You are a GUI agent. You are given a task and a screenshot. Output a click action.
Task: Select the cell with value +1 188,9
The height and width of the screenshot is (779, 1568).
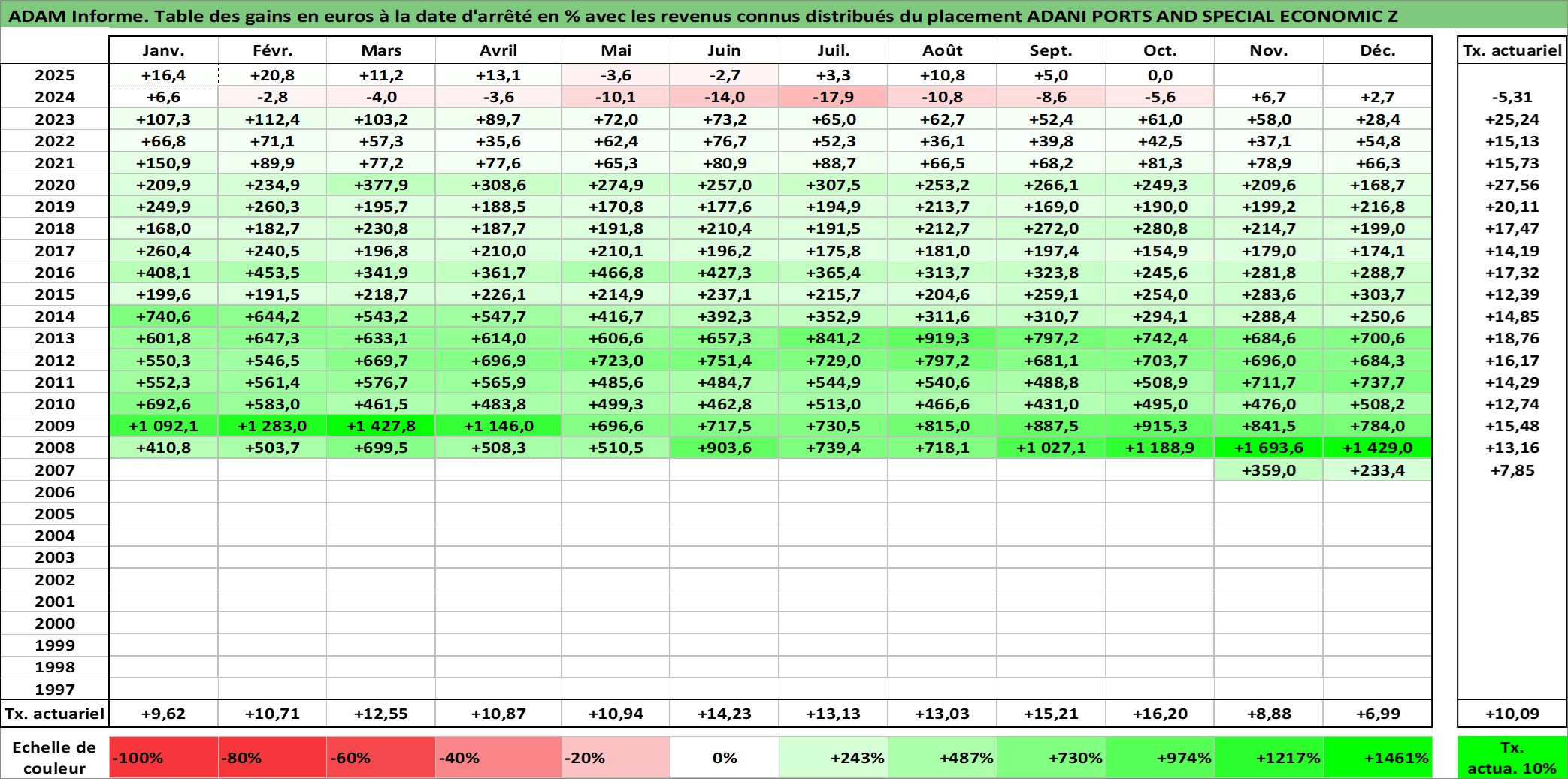1160,448
